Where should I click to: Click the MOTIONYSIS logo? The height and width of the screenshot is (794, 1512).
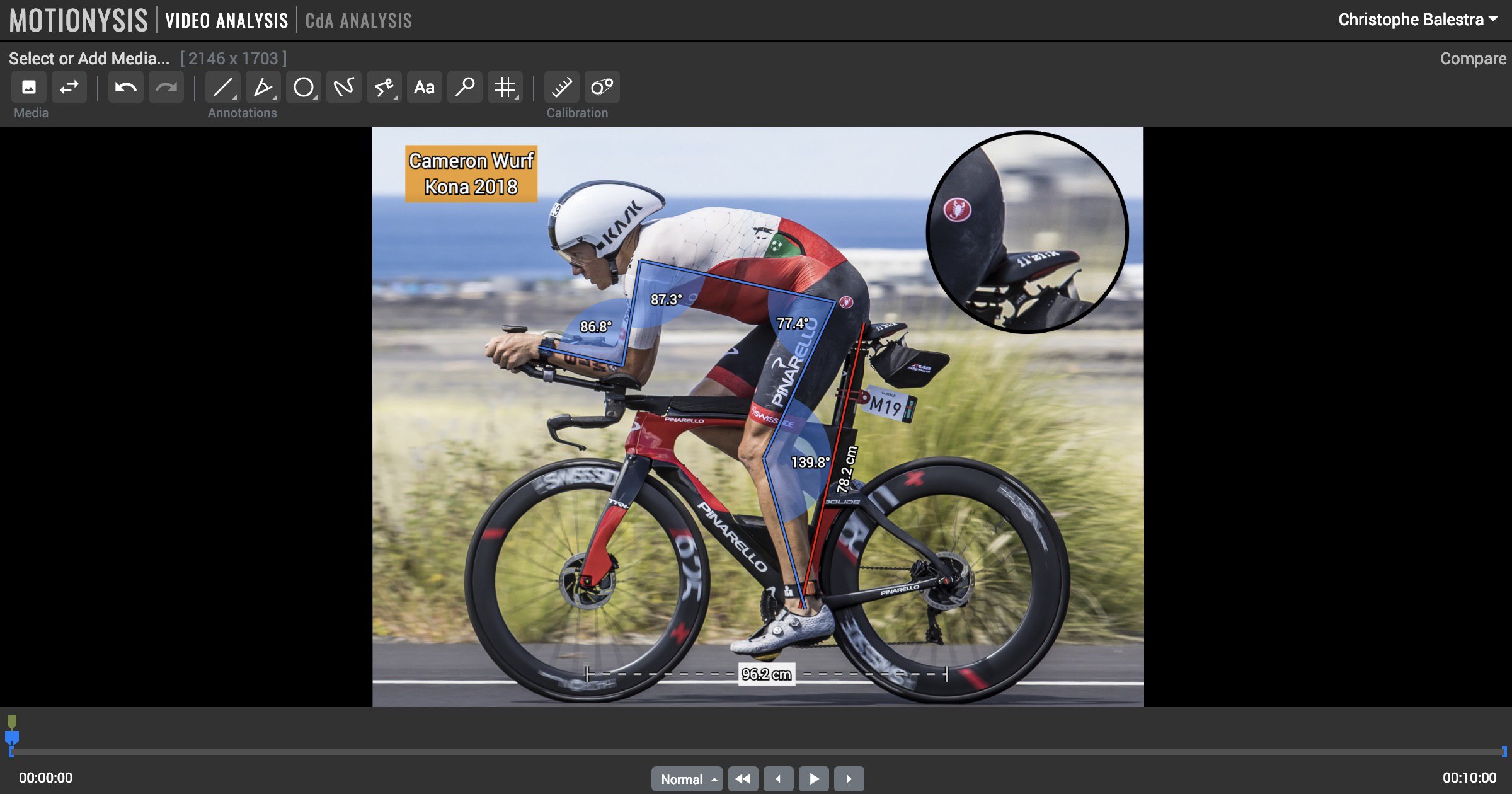click(x=79, y=20)
